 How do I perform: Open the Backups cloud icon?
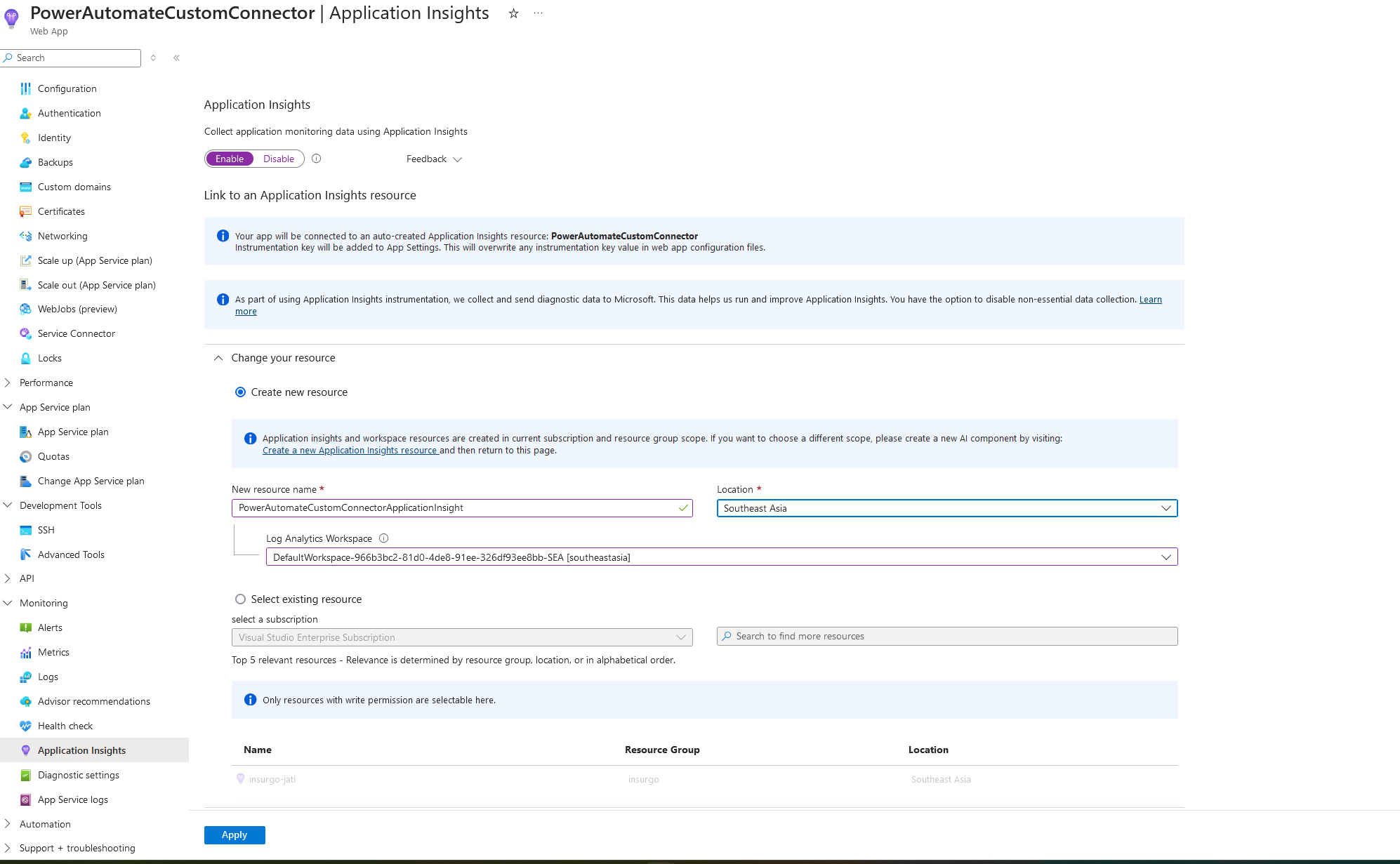click(x=25, y=162)
